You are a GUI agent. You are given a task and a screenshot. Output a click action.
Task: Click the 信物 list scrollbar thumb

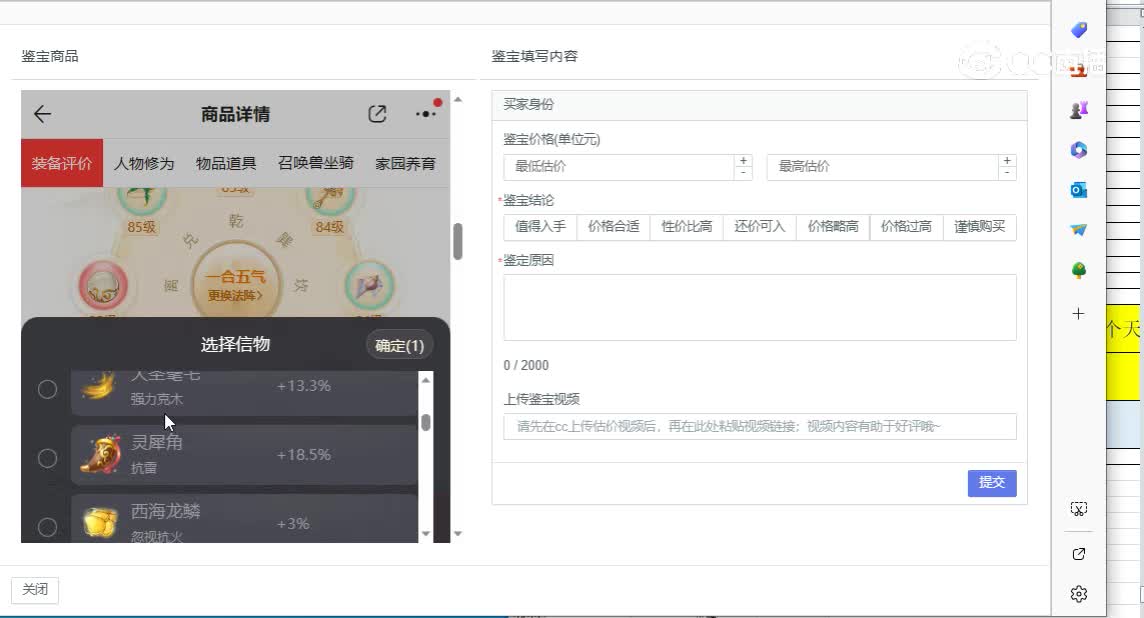click(x=425, y=422)
